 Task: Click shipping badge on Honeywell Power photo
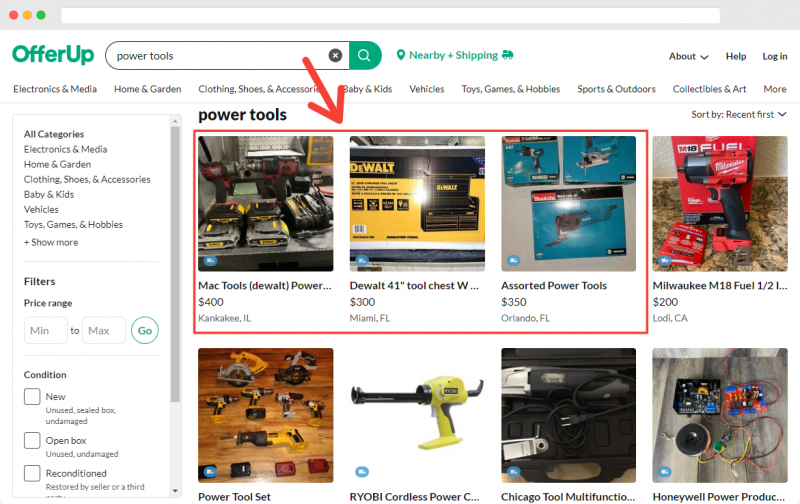point(664,472)
